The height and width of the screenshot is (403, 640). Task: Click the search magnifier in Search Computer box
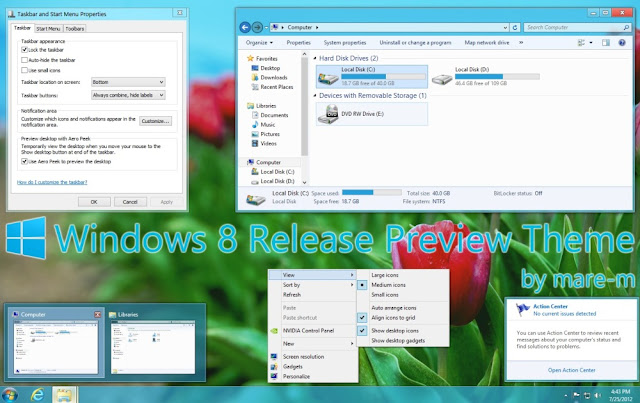(x=626, y=27)
